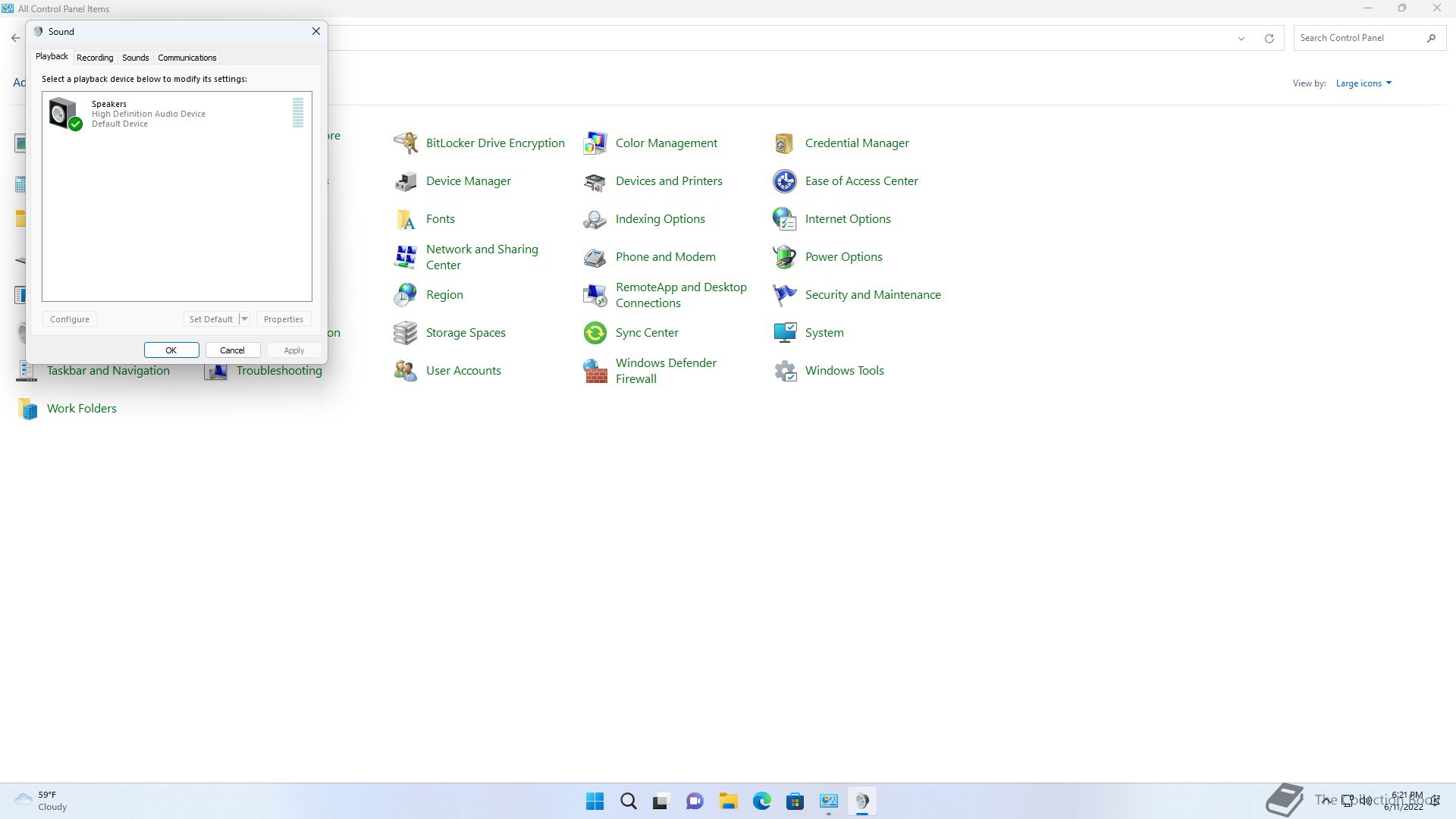Viewport: 1456px width, 819px height.
Task: Confirm with OK in Sound dialog
Action: coord(171,350)
